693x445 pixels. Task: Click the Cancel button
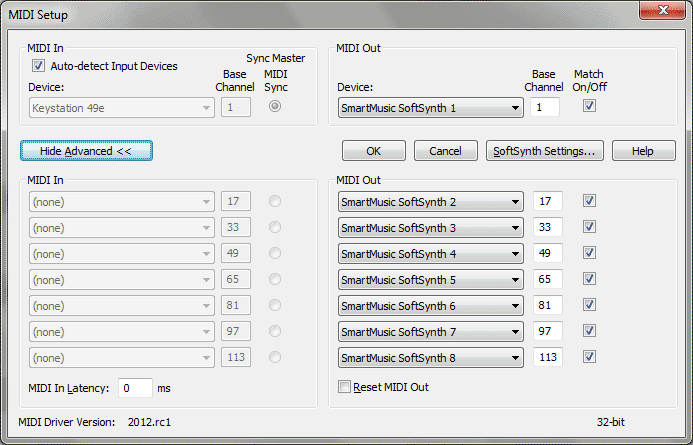pos(446,151)
